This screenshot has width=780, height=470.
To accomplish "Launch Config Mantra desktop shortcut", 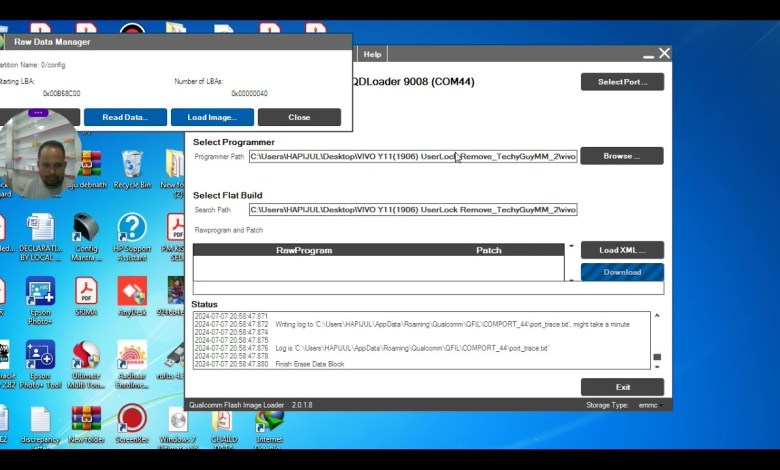I will [x=86, y=229].
